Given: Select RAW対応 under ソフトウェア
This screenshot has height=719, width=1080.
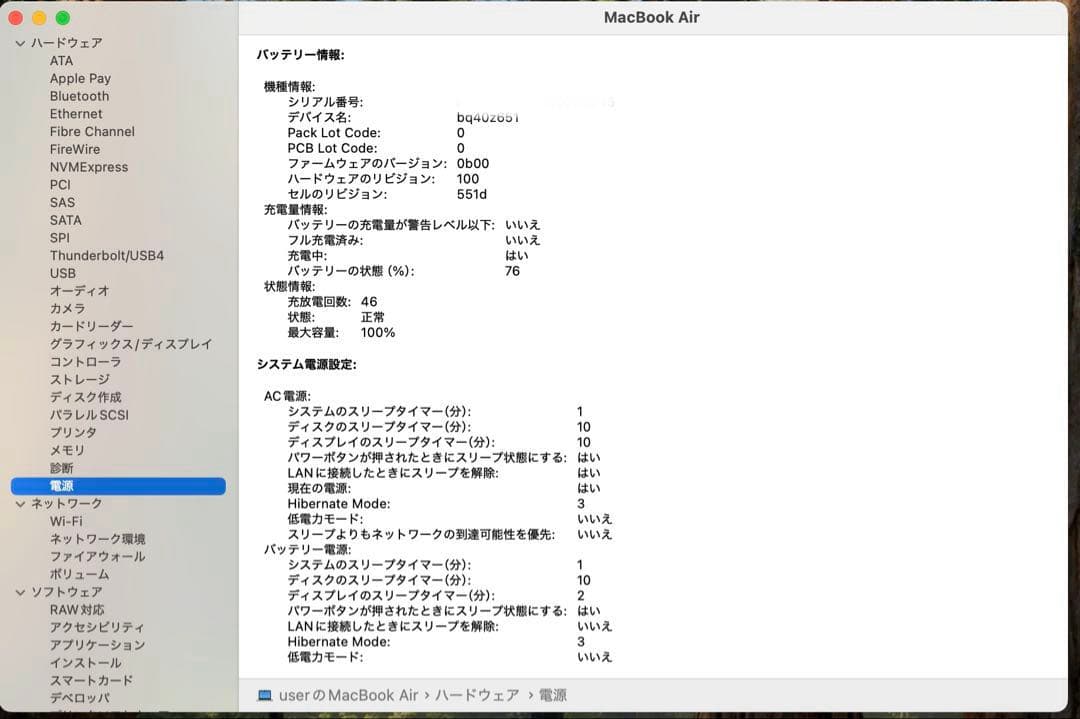Looking at the screenshot, I should pos(77,610).
